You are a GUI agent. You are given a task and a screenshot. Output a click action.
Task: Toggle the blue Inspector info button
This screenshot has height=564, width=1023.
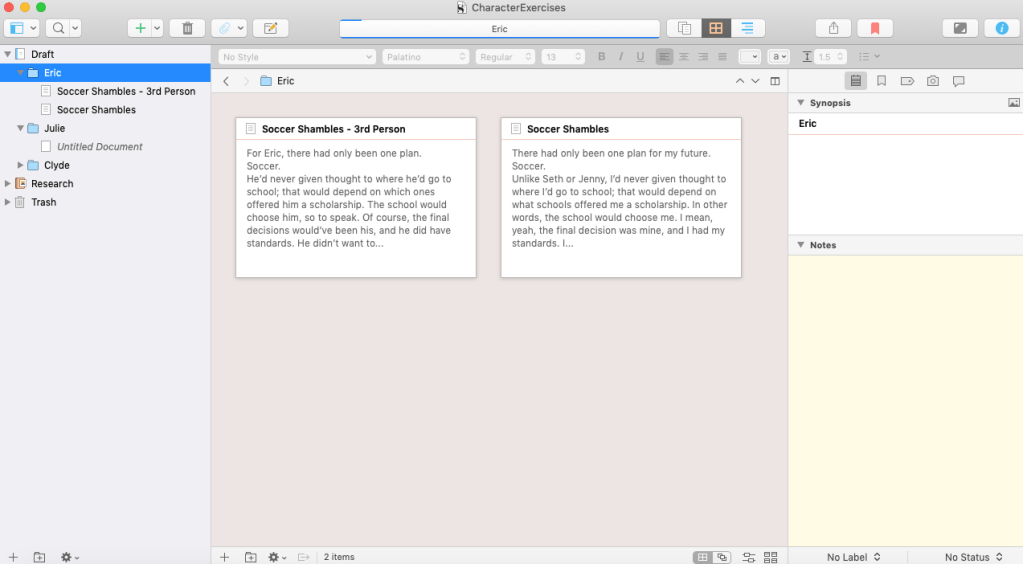(x=1001, y=28)
